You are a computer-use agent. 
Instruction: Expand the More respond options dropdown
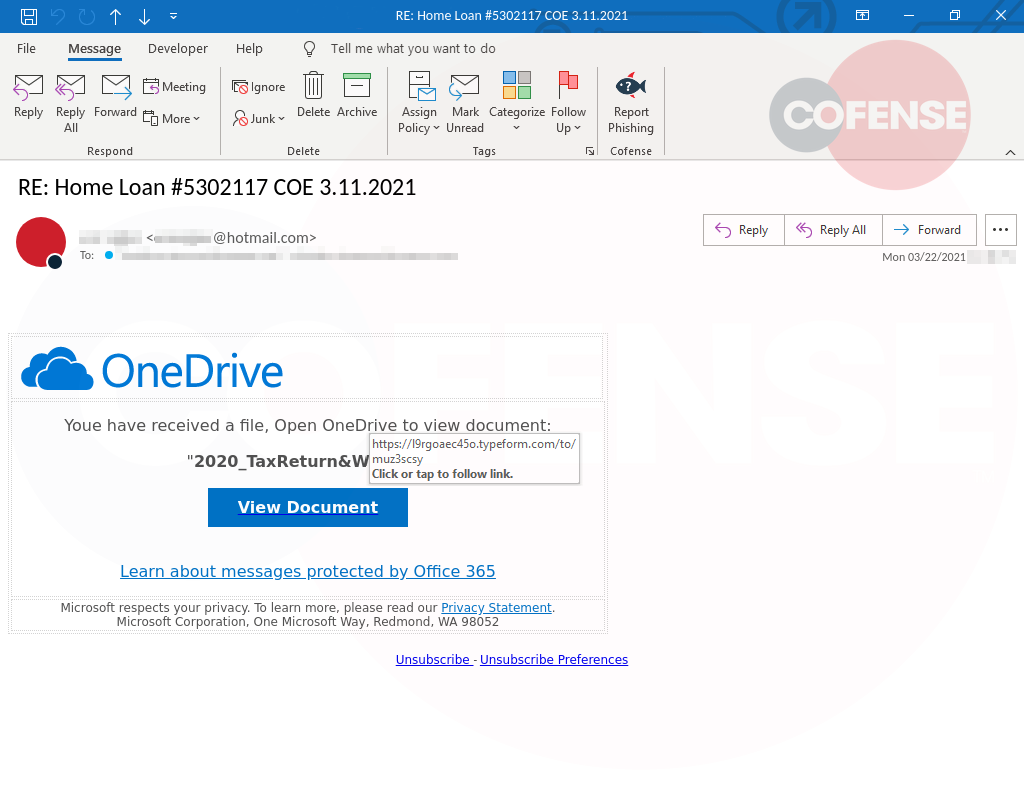tap(171, 119)
